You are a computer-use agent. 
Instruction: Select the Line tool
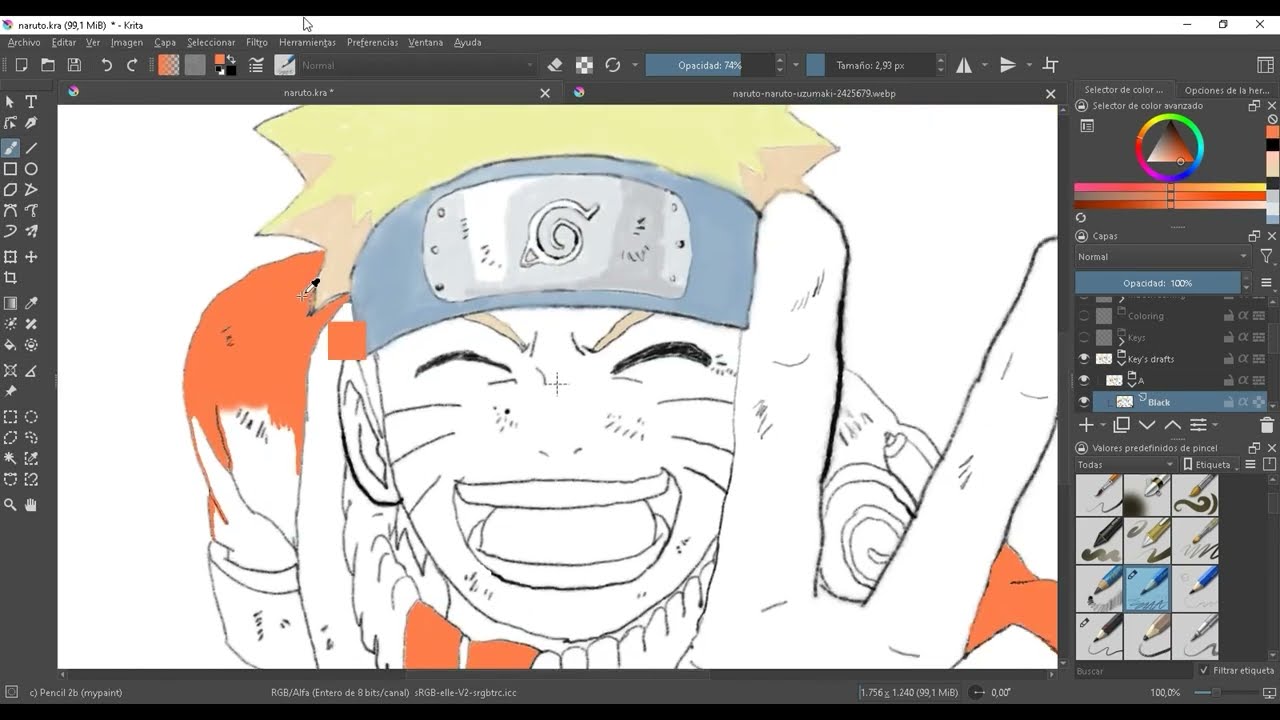[31, 148]
